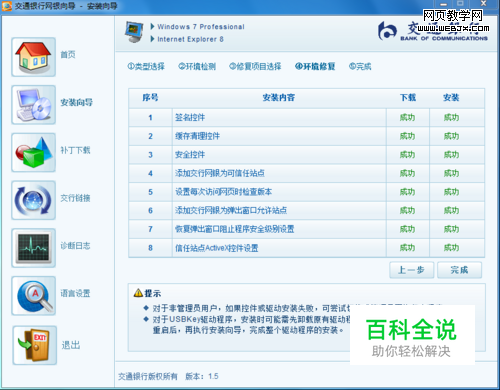
Task: Click the 补丁下载 sidebar label
Action: click(x=75, y=150)
